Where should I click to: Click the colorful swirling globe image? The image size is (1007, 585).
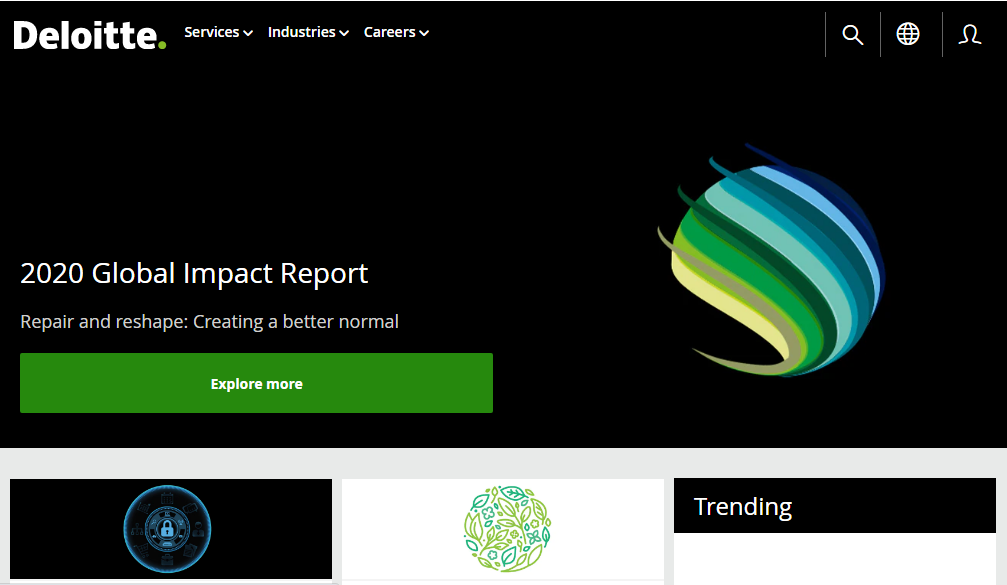coord(772,260)
